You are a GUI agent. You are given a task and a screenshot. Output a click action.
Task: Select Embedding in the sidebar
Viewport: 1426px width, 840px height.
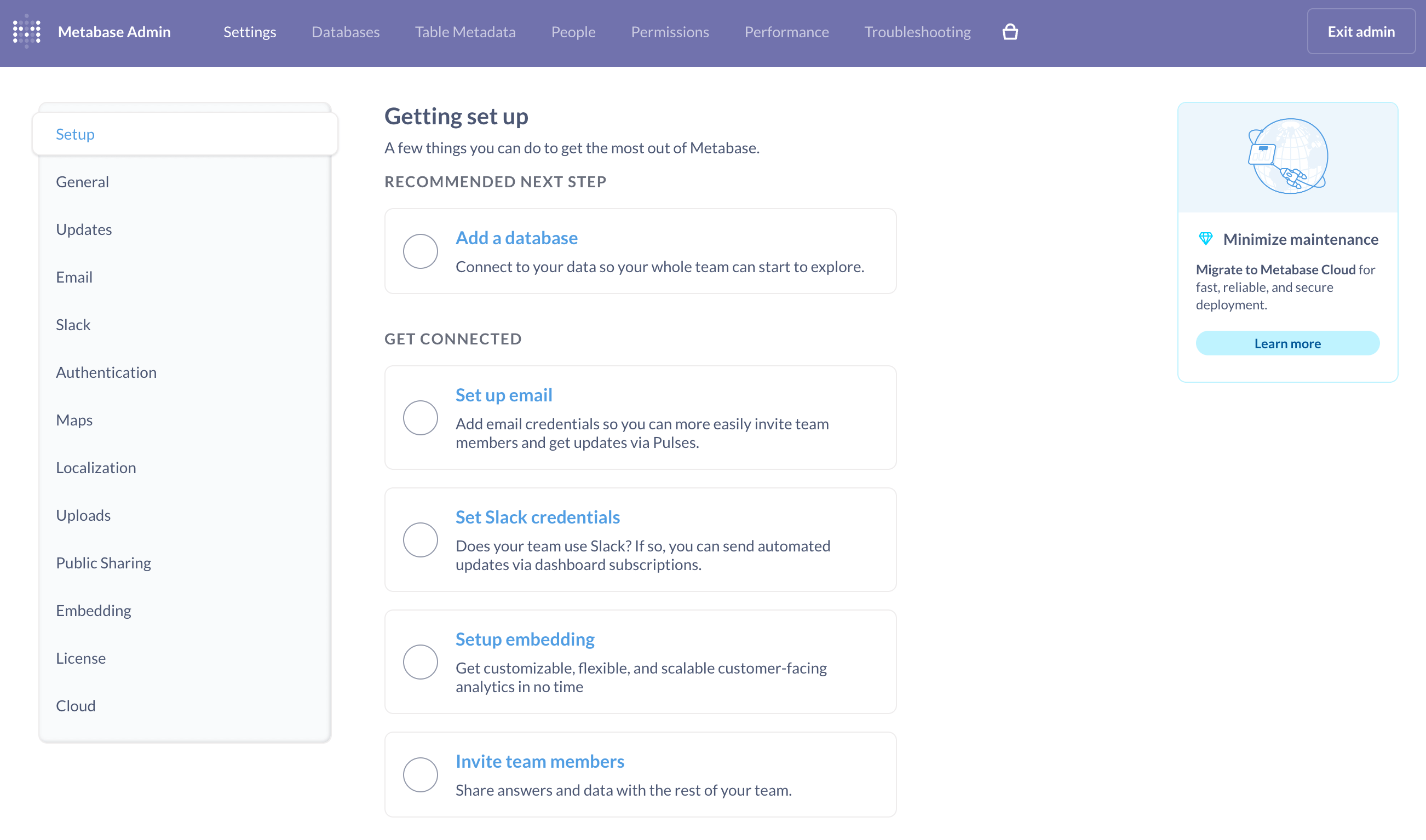[x=185, y=610]
